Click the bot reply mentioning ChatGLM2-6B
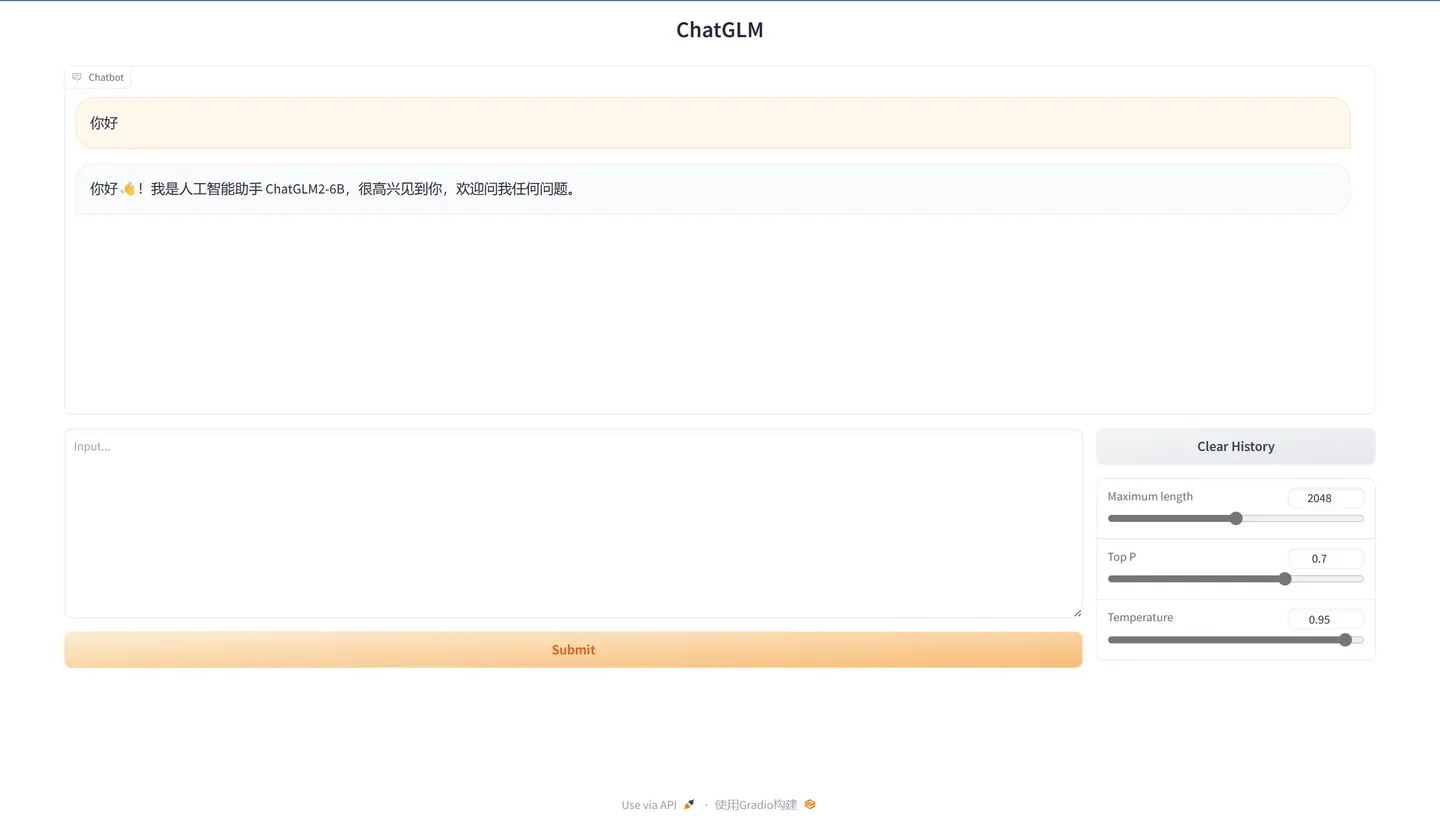 713,189
